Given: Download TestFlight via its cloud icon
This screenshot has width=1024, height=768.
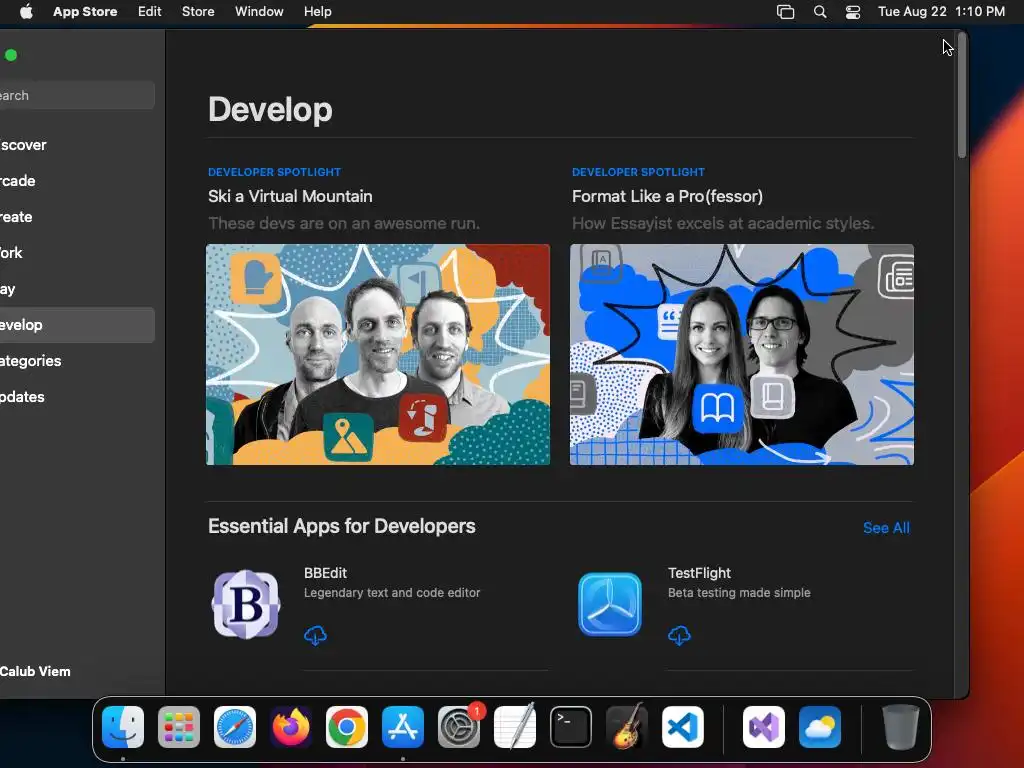Looking at the screenshot, I should [x=679, y=635].
